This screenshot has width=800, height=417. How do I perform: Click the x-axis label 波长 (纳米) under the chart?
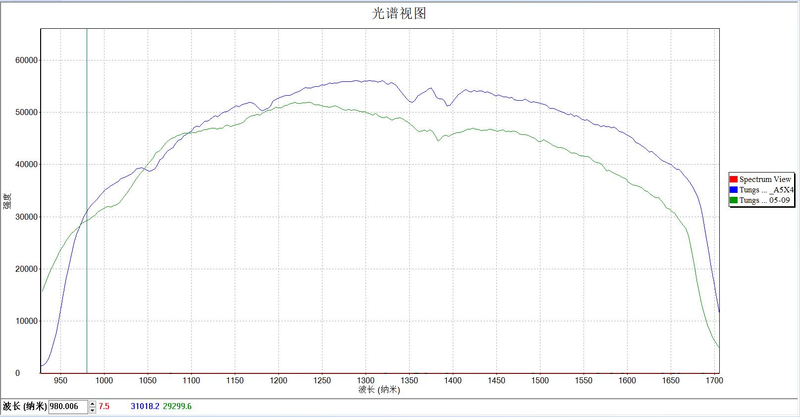[379, 390]
